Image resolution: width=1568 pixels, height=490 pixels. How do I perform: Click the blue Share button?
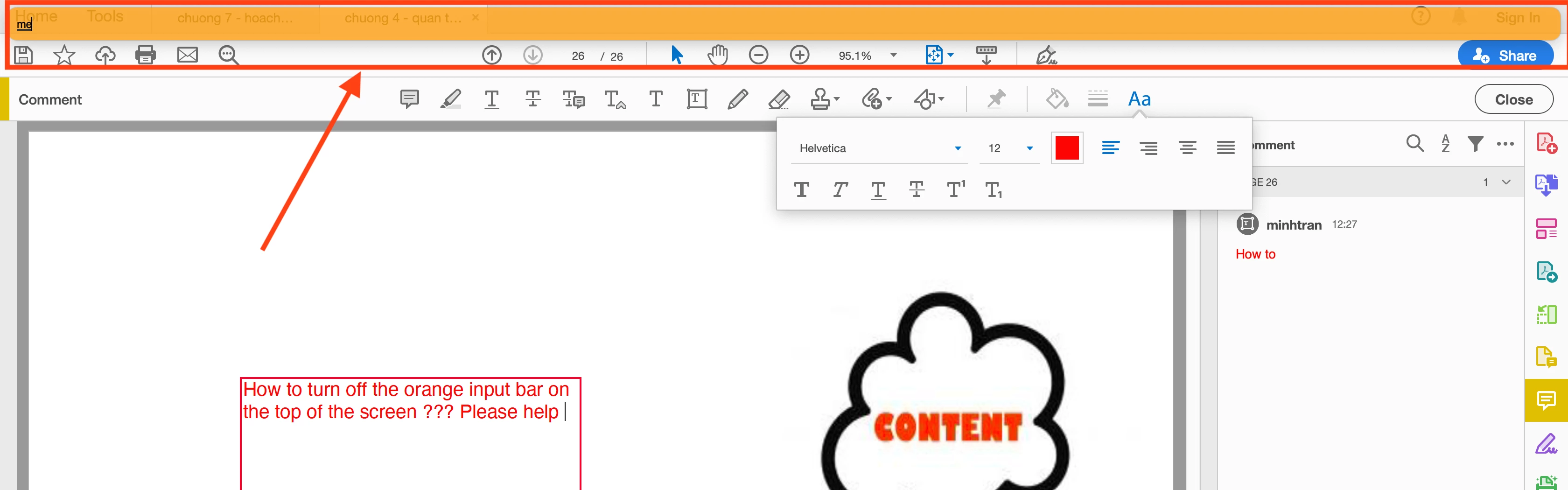tap(1505, 56)
